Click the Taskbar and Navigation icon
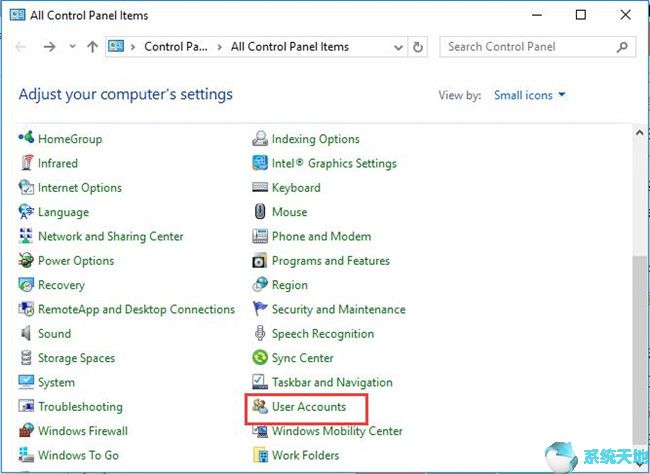This screenshot has height=474, width=650. point(260,382)
